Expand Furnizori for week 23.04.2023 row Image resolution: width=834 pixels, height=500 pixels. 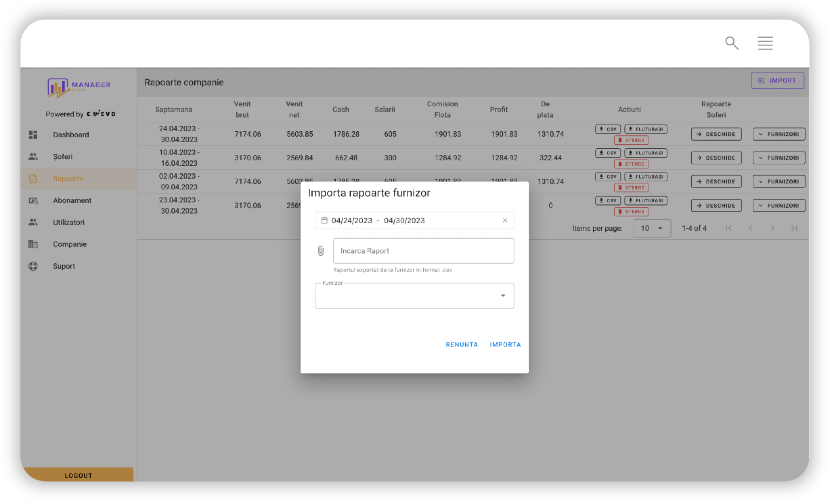779,205
